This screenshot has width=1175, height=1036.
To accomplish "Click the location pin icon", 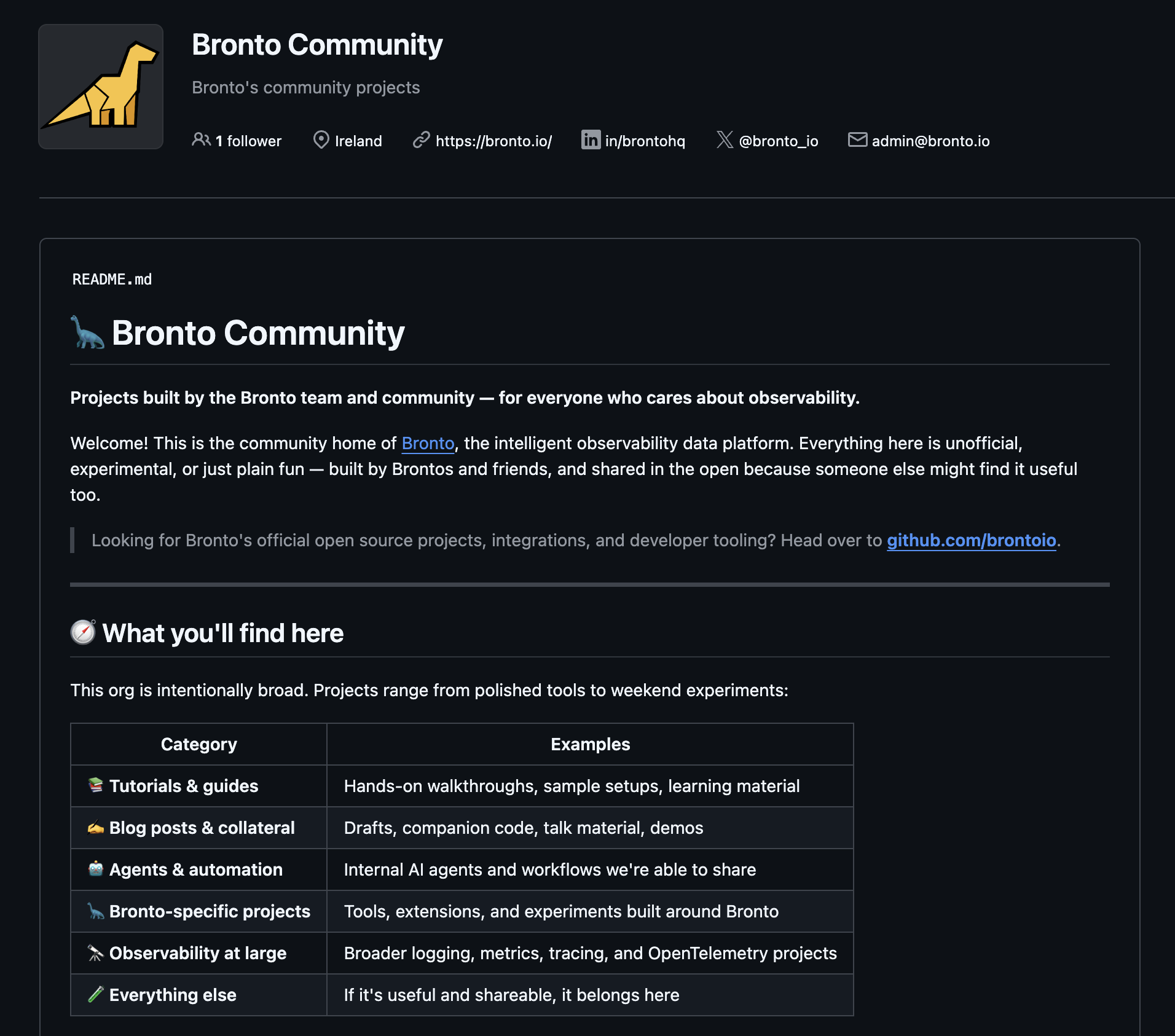I will click(x=321, y=140).
